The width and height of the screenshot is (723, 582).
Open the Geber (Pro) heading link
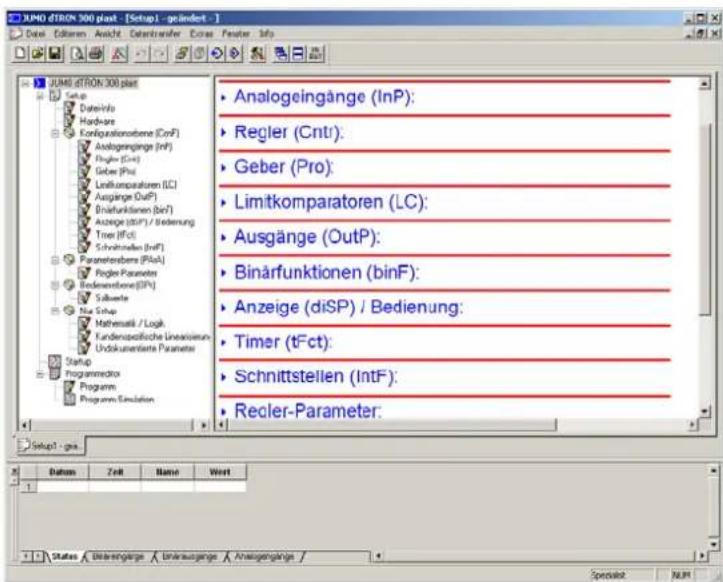tap(284, 167)
